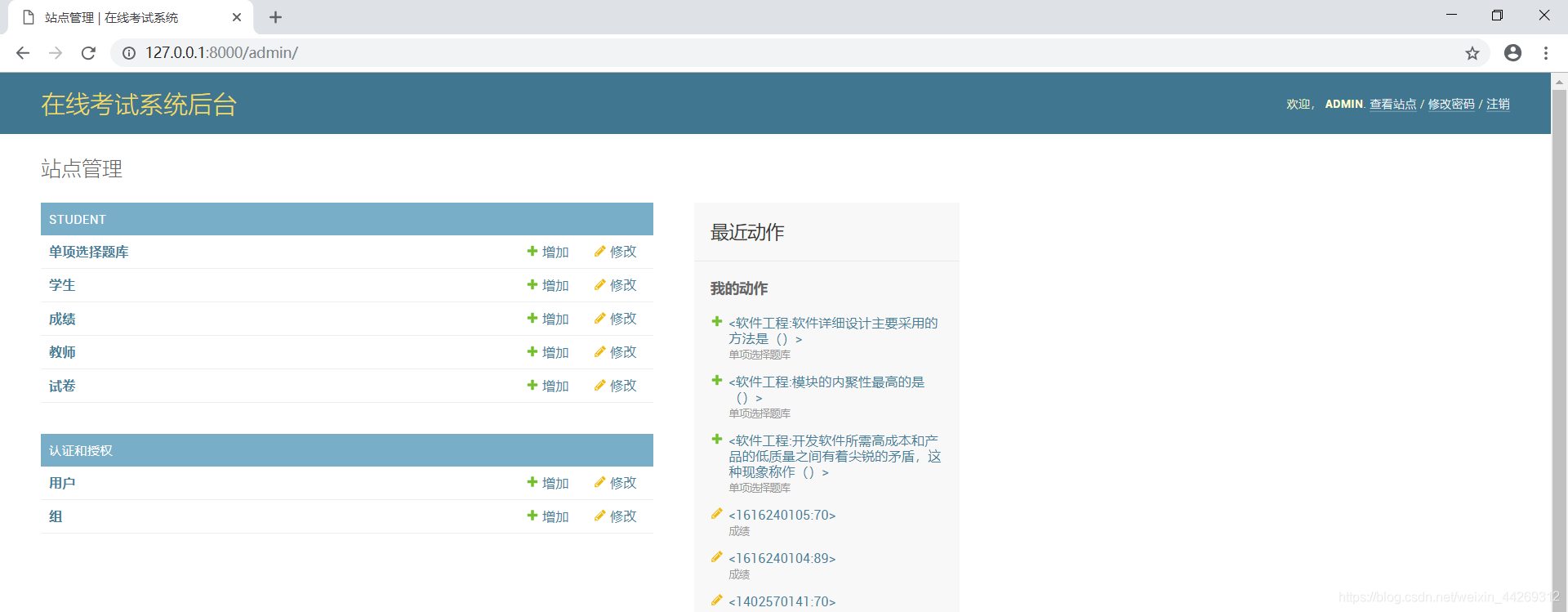1568x612 pixels.
Task: Open the 用户 model list
Action: [x=62, y=483]
